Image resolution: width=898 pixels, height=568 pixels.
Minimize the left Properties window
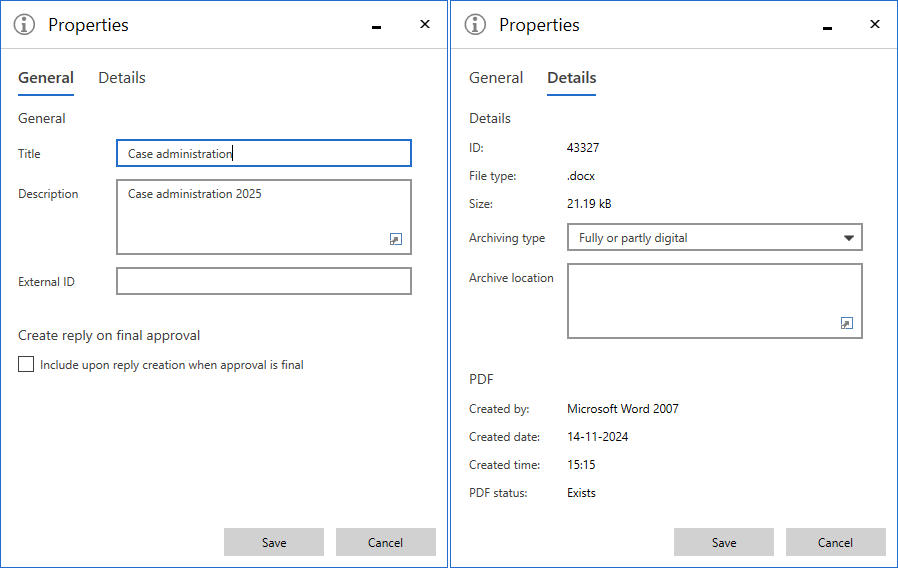377,27
